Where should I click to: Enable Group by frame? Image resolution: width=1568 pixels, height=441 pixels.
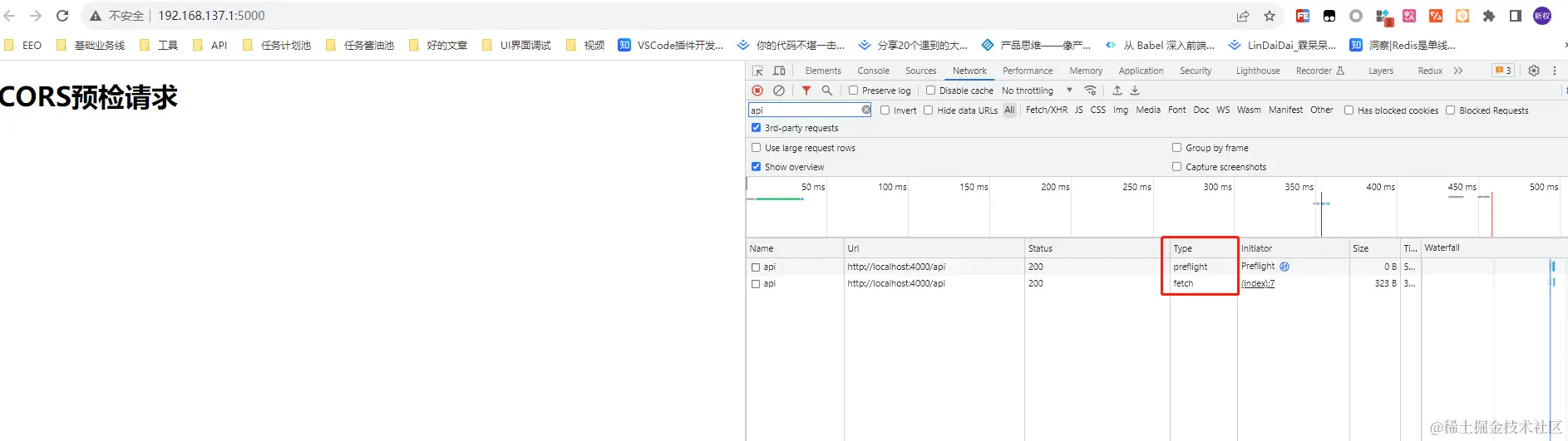pos(1176,148)
